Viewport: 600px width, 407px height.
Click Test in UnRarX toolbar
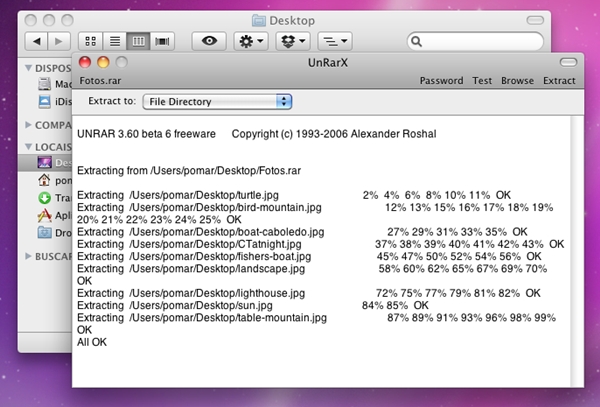click(482, 81)
